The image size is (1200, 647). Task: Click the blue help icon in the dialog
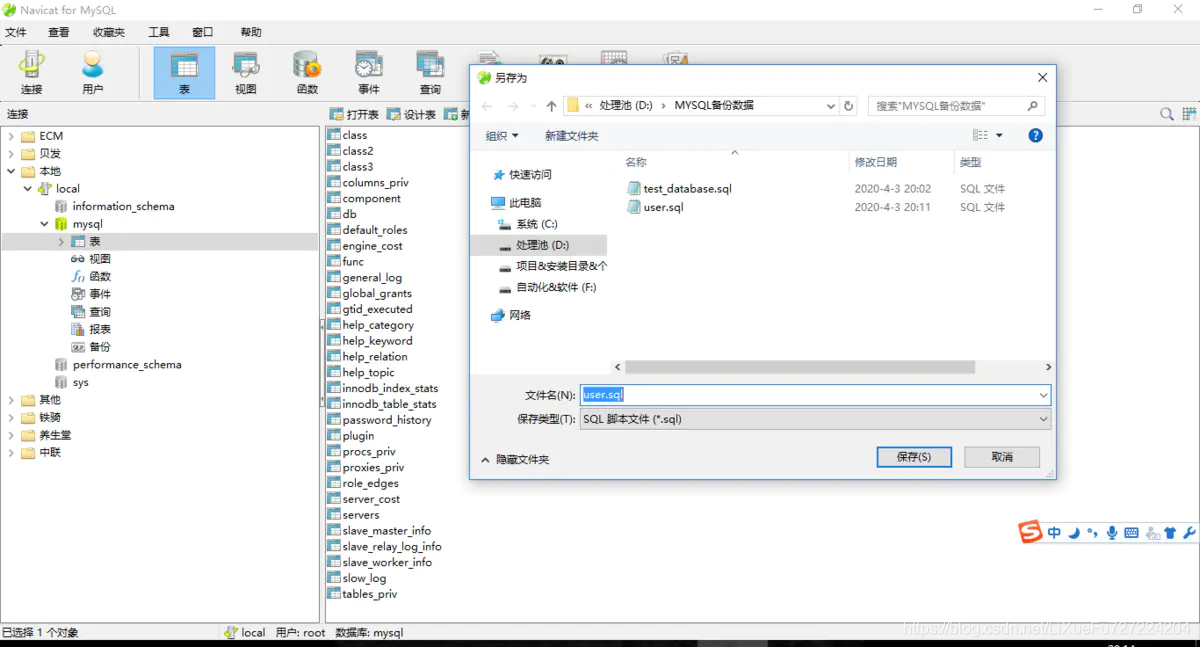[1035, 136]
